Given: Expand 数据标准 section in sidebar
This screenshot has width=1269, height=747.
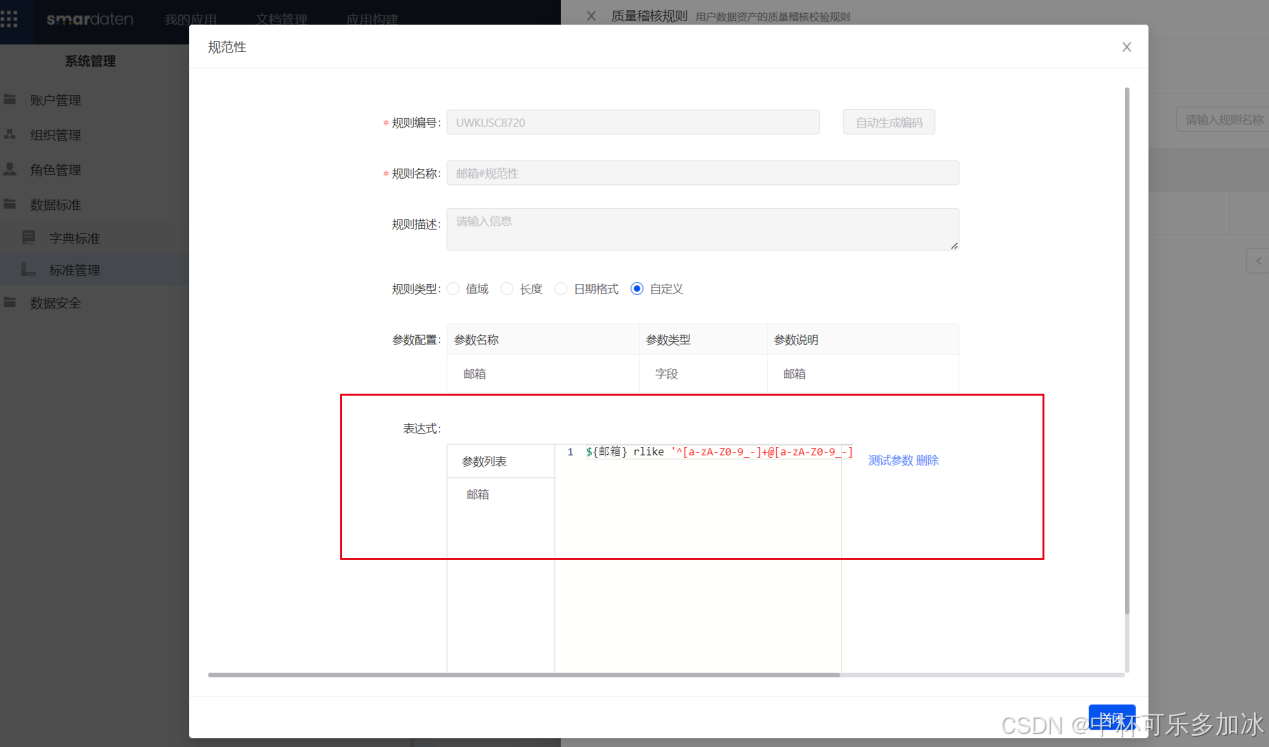Looking at the screenshot, I should pos(55,205).
